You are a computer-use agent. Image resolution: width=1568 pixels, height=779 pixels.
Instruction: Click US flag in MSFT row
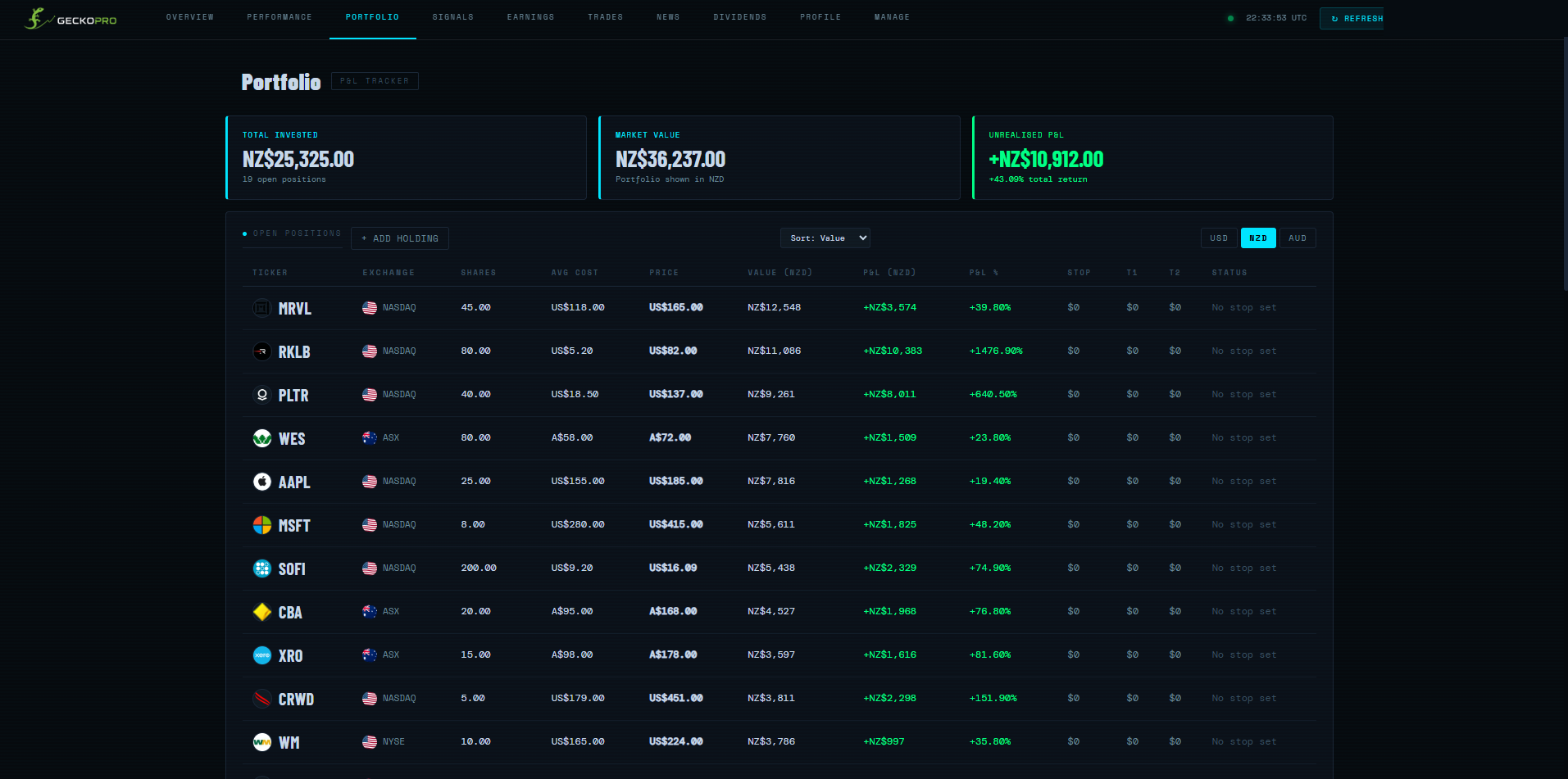coord(370,525)
